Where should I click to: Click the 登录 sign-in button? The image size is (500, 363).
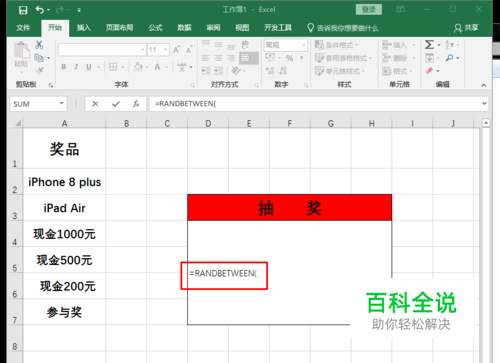click(369, 9)
